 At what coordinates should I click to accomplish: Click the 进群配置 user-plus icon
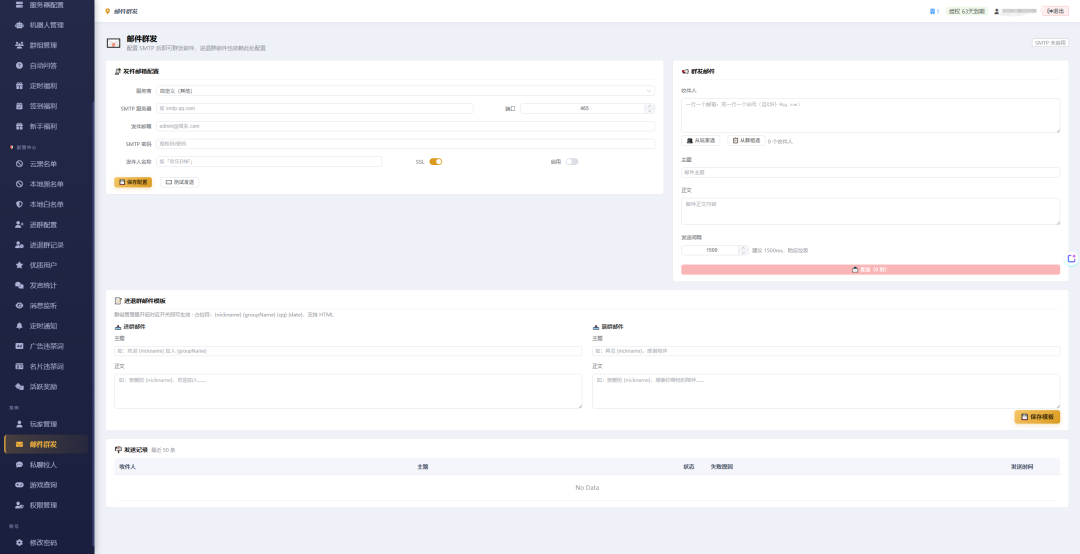pos(19,225)
